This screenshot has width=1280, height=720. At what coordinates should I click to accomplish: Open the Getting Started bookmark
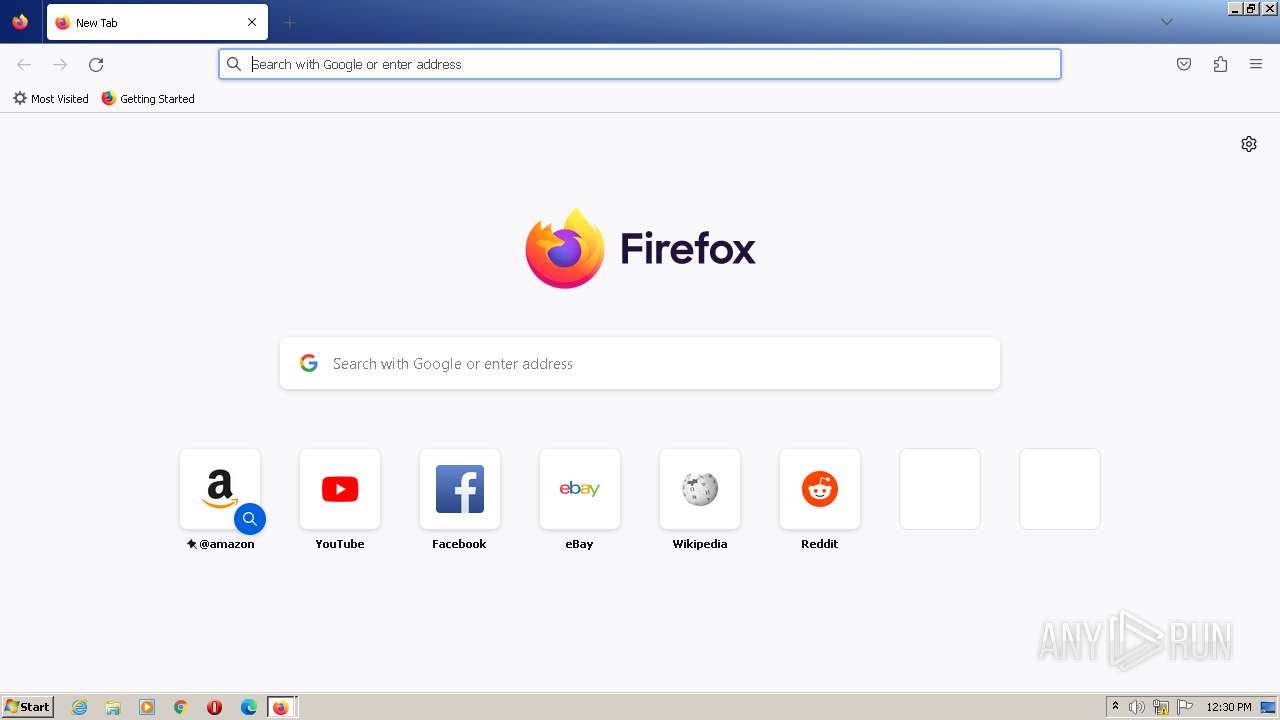(x=148, y=99)
